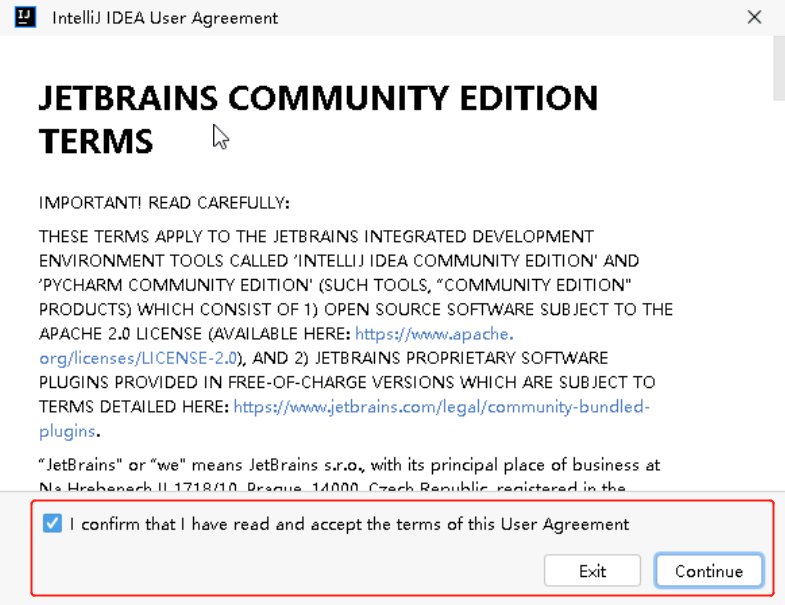Click the IntelliJ IDEA logo icon in title bar
Image resolution: width=785 pixels, height=605 pixels.
25,17
